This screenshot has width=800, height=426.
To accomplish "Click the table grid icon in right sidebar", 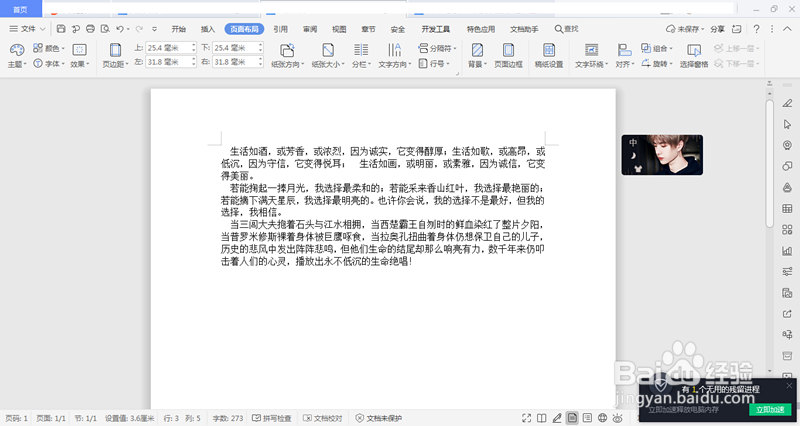I will tap(787, 208).
